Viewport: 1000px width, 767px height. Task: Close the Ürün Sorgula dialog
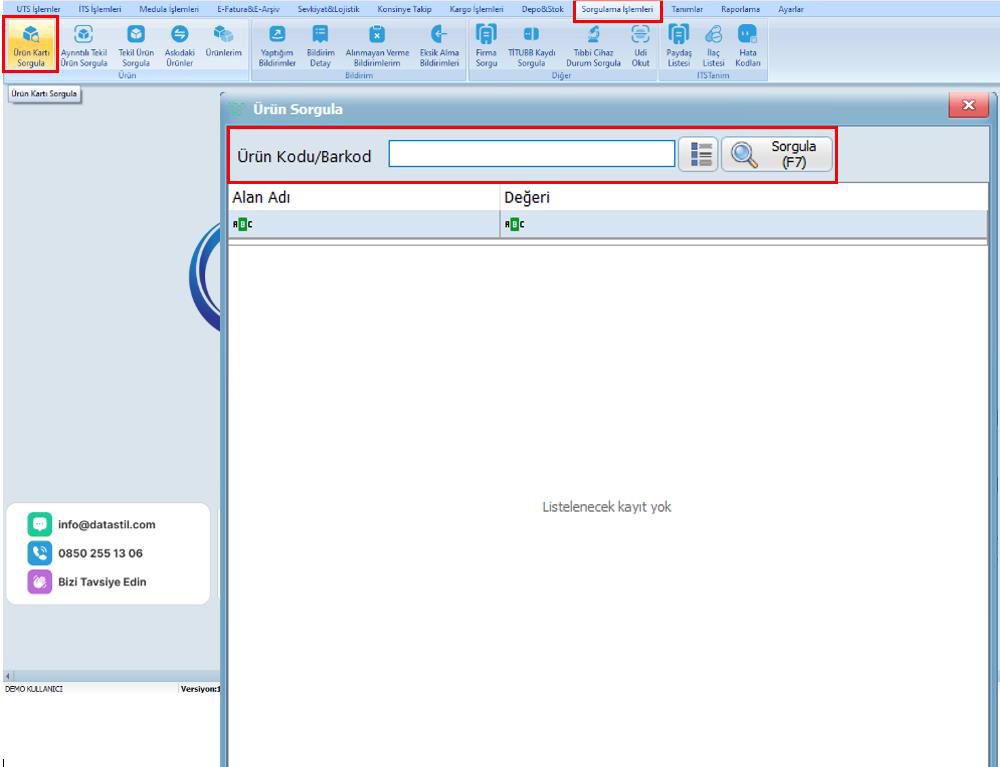tap(967, 106)
